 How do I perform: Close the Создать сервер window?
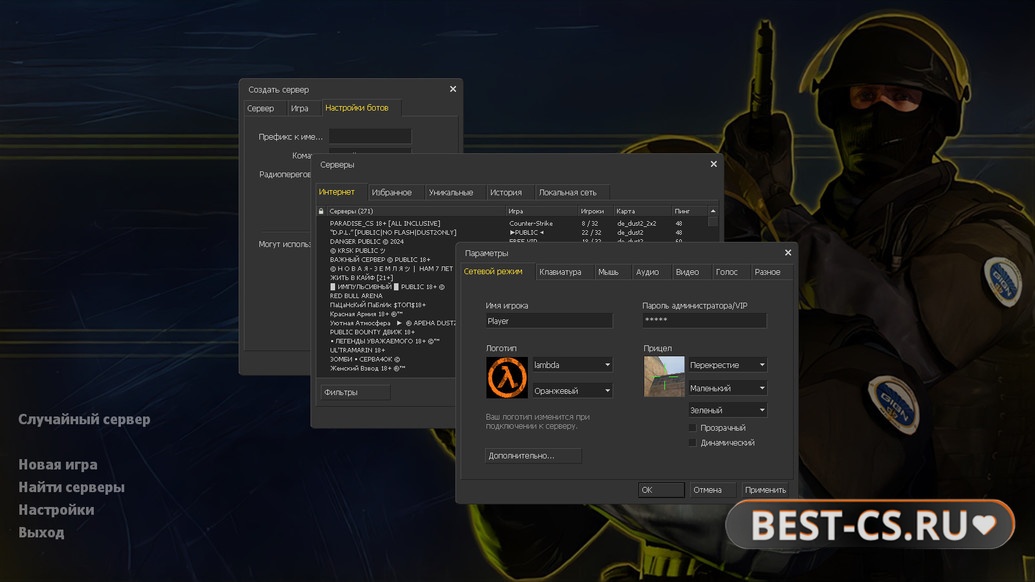click(453, 89)
